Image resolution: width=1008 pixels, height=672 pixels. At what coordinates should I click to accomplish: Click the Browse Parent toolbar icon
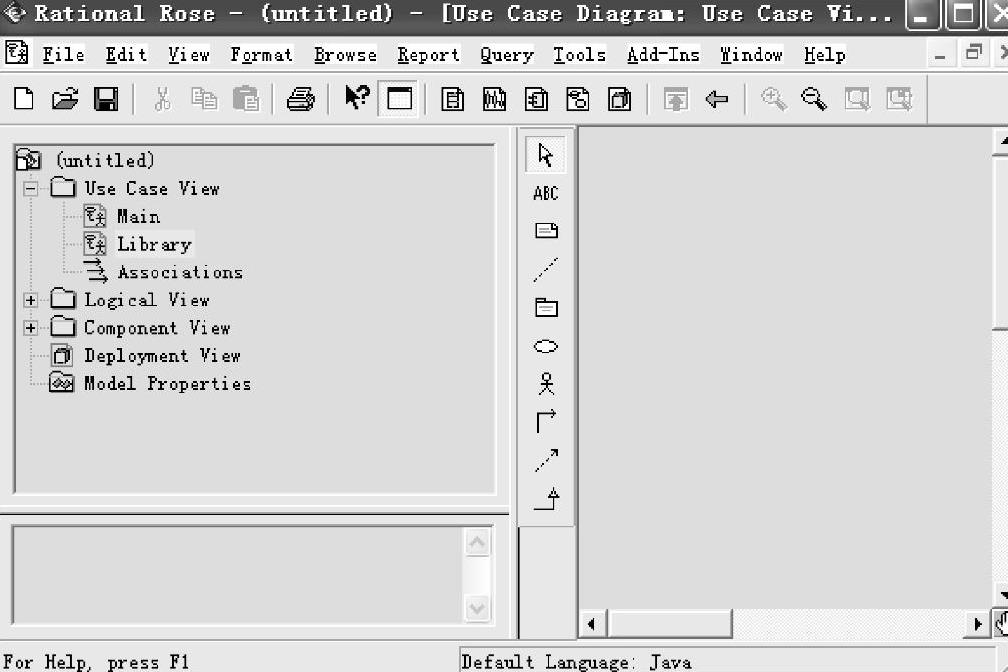pos(675,100)
